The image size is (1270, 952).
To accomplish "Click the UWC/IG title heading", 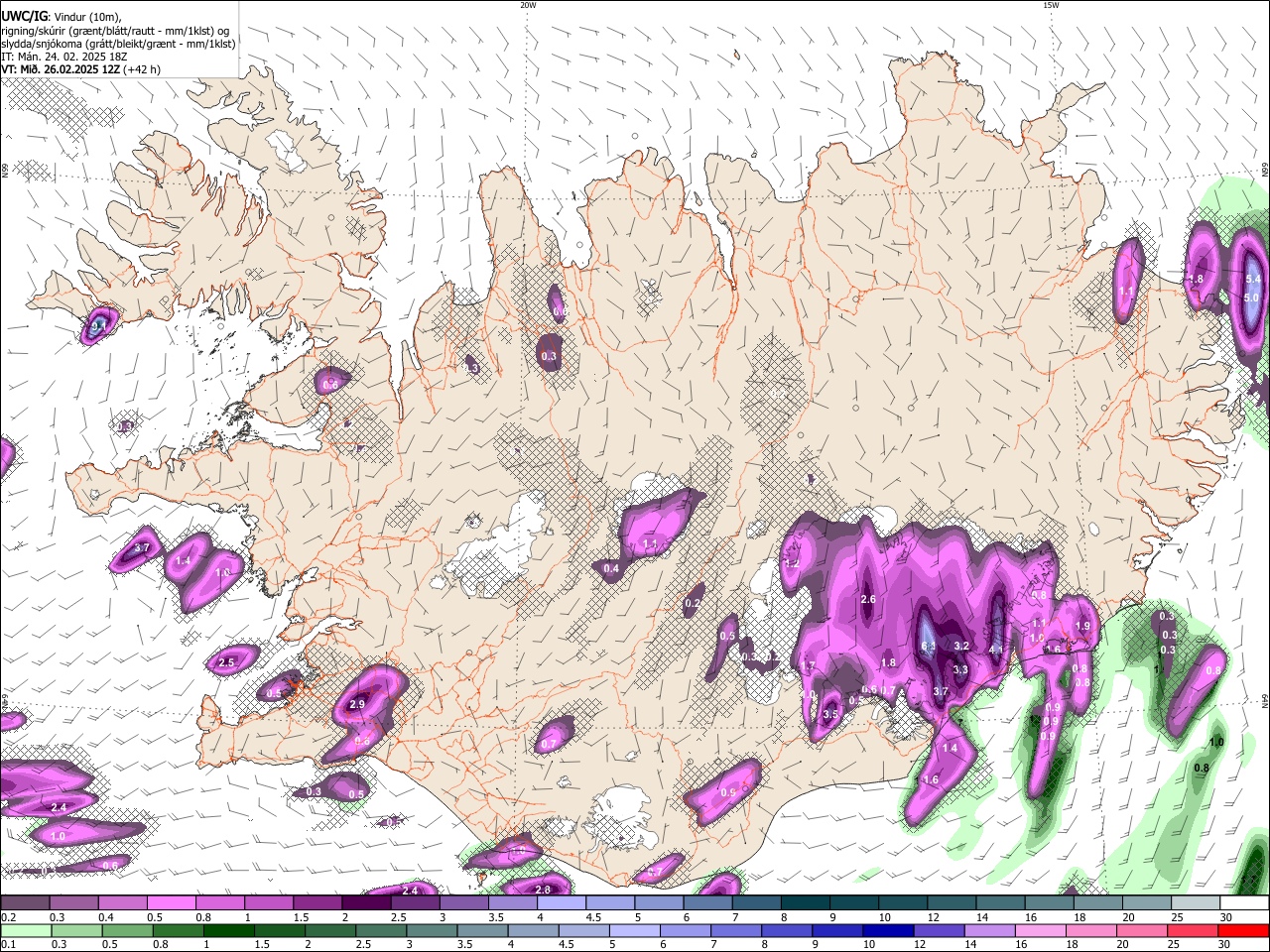I will click(x=23, y=15).
